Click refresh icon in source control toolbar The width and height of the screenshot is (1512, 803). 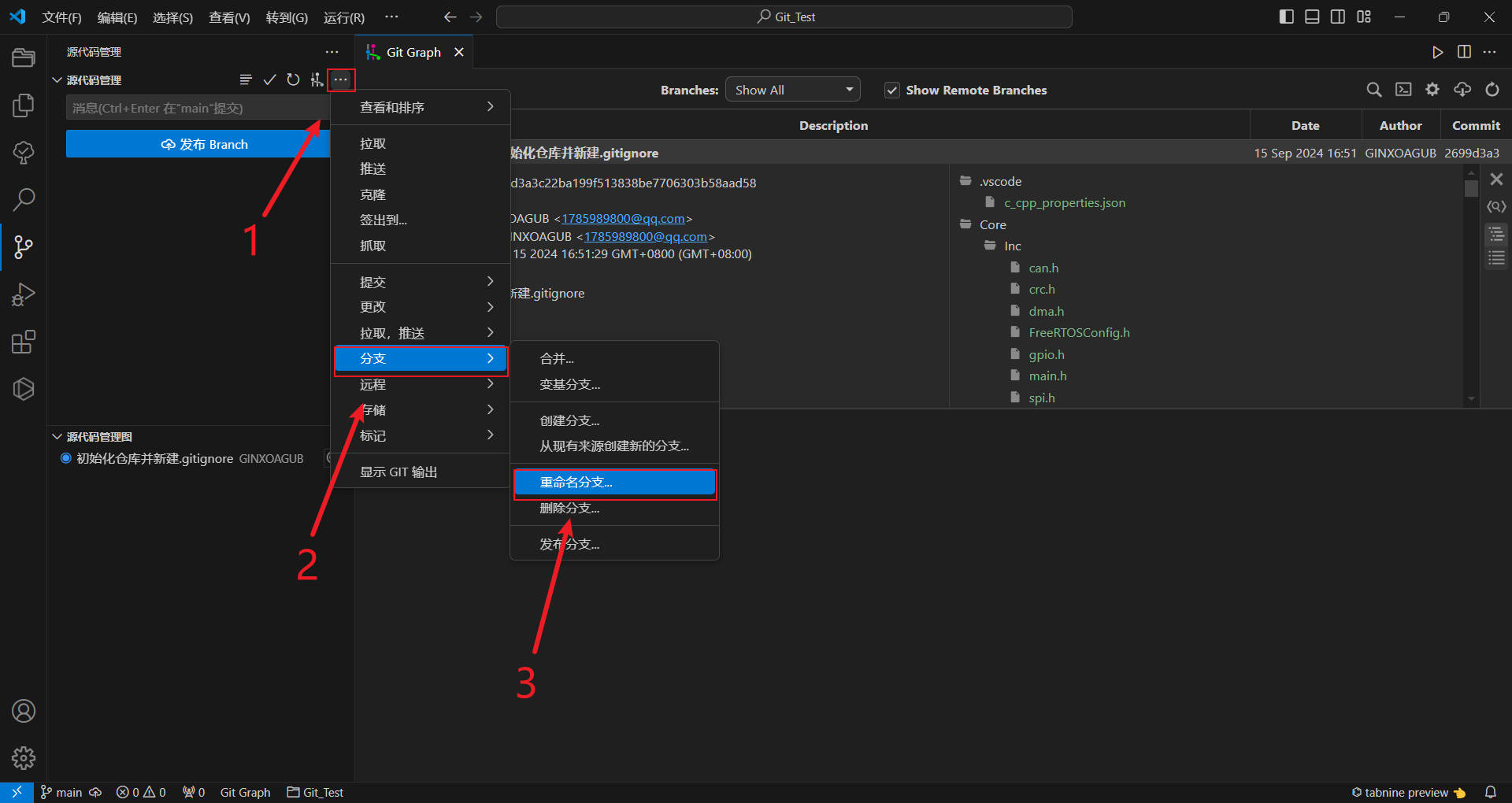coord(293,80)
